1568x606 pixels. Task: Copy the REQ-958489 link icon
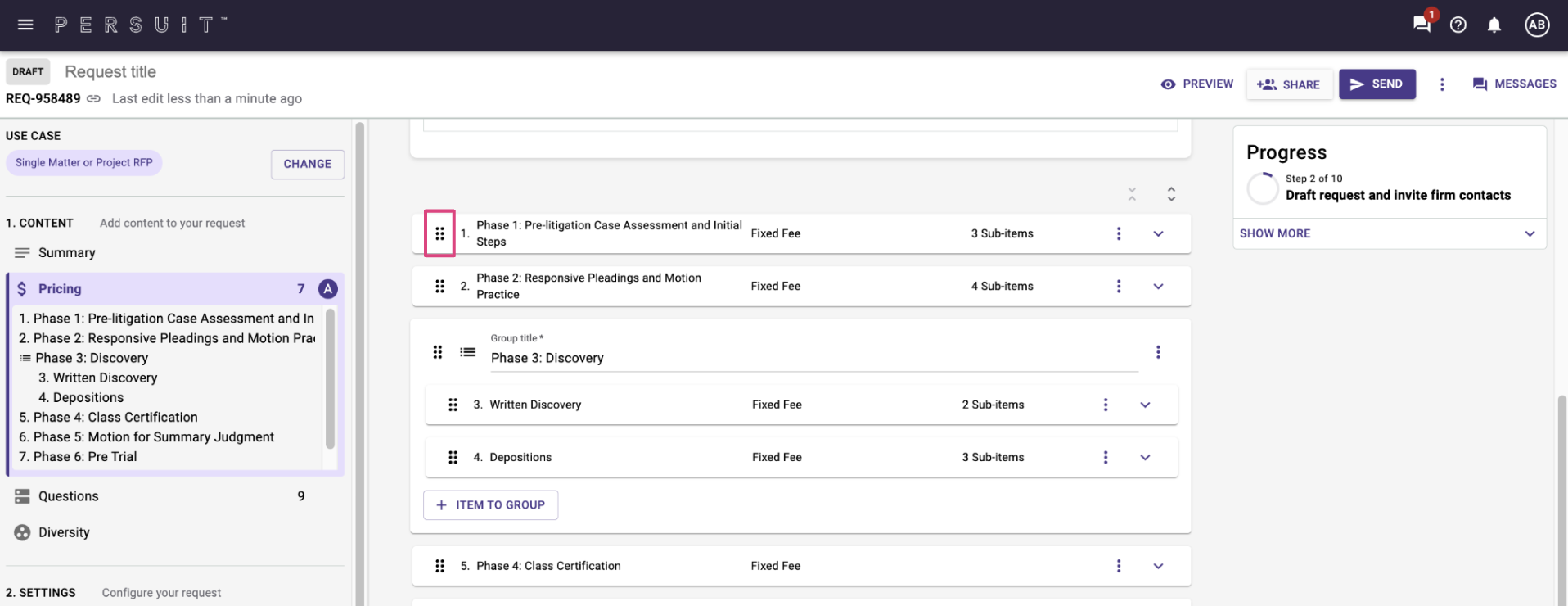(x=94, y=98)
